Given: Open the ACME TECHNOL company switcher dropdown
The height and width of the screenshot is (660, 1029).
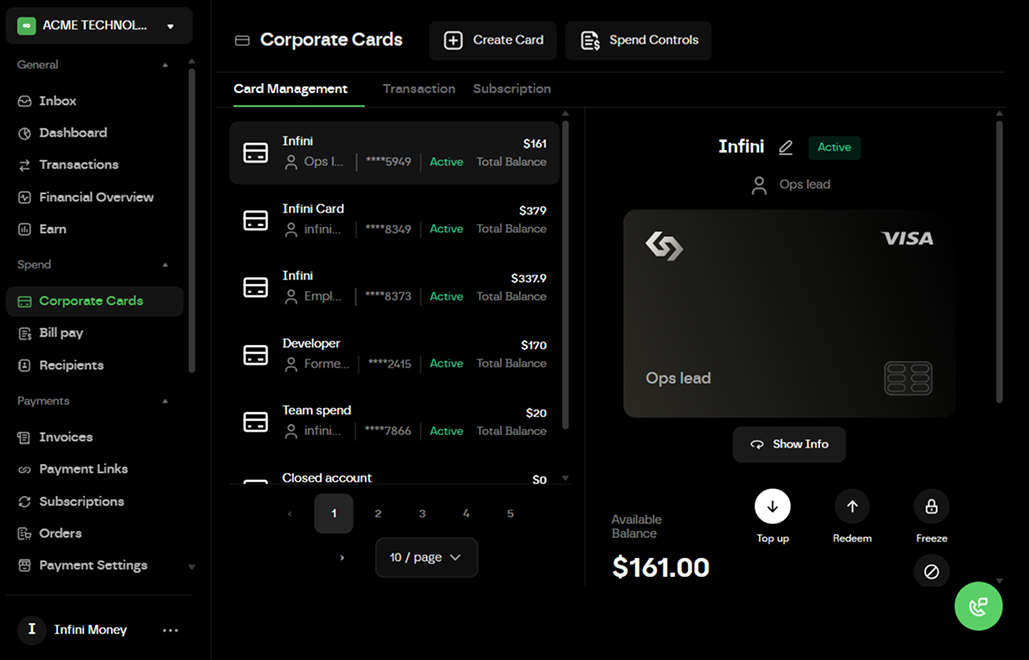Looking at the screenshot, I should (x=98, y=25).
